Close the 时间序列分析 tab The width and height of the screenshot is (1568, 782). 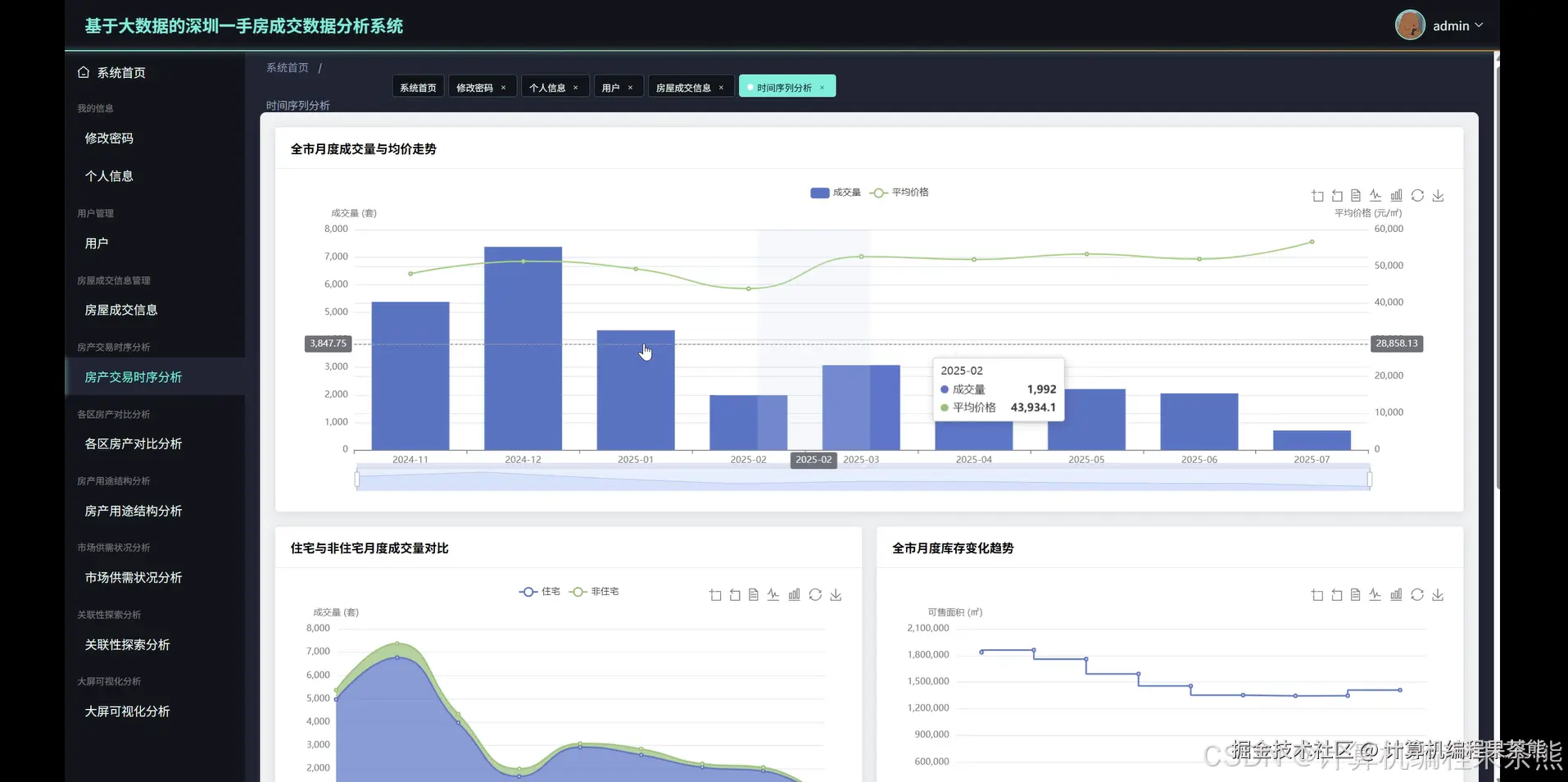pyautogui.click(x=823, y=88)
